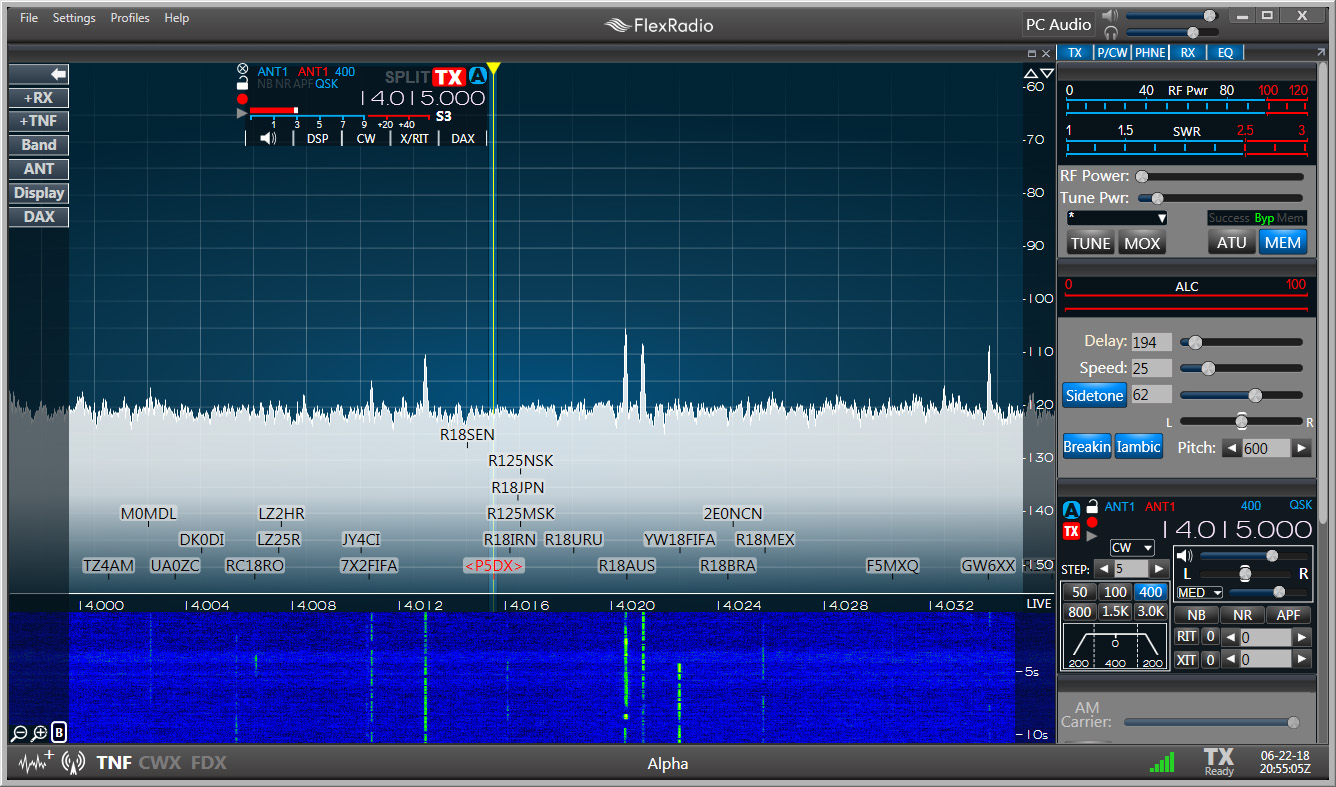Open the Settings menu

(x=74, y=17)
